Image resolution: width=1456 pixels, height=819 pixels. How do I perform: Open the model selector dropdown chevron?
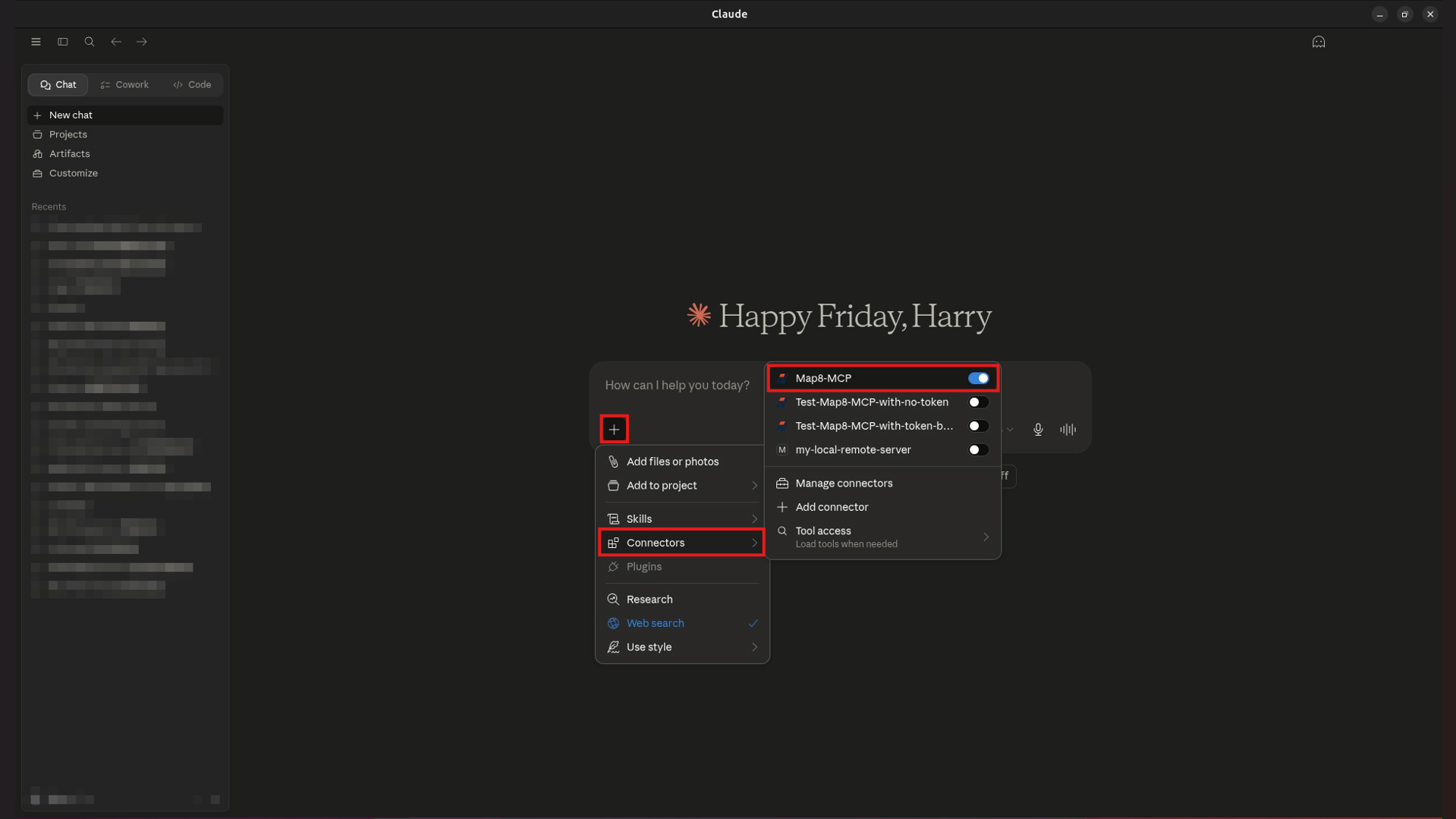point(1010,430)
